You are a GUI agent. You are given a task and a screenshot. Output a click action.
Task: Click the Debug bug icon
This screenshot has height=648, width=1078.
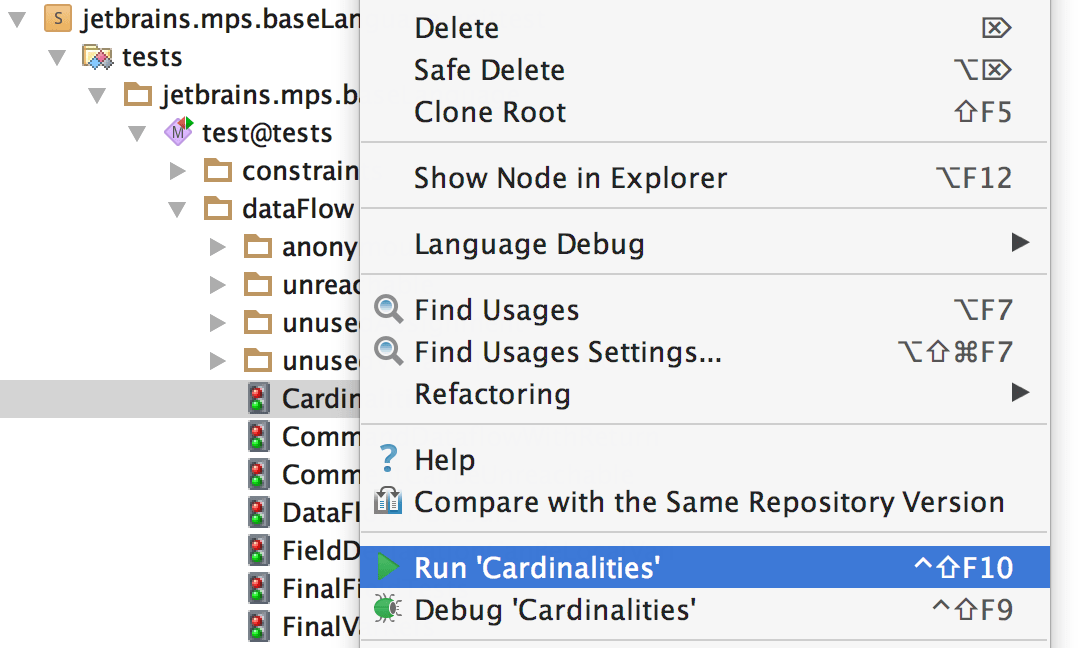[x=388, y=608]
